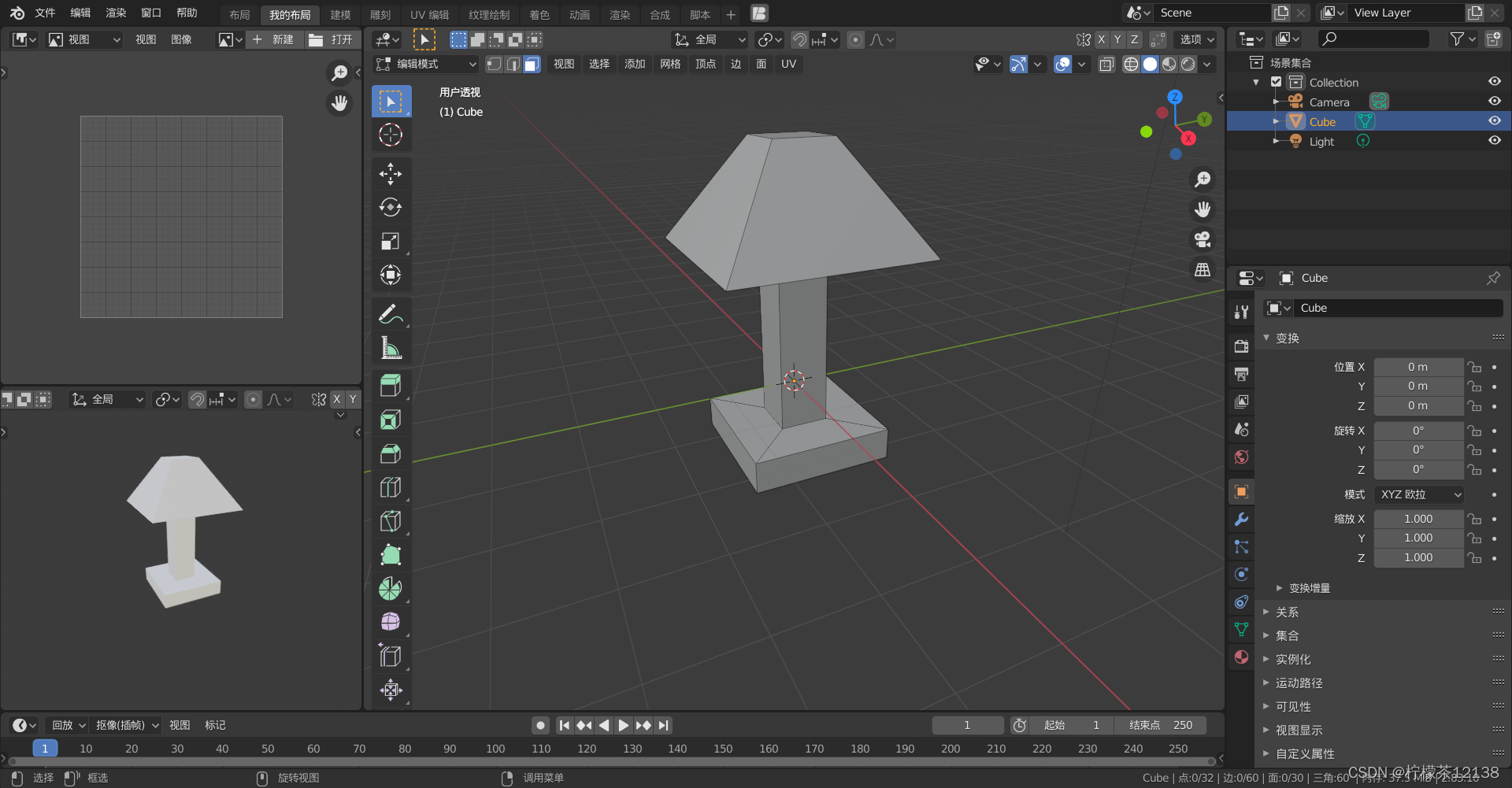1512x788 pixels.
Task: Click the viewport pan hand icon
Action: (x=1203, y=209)
